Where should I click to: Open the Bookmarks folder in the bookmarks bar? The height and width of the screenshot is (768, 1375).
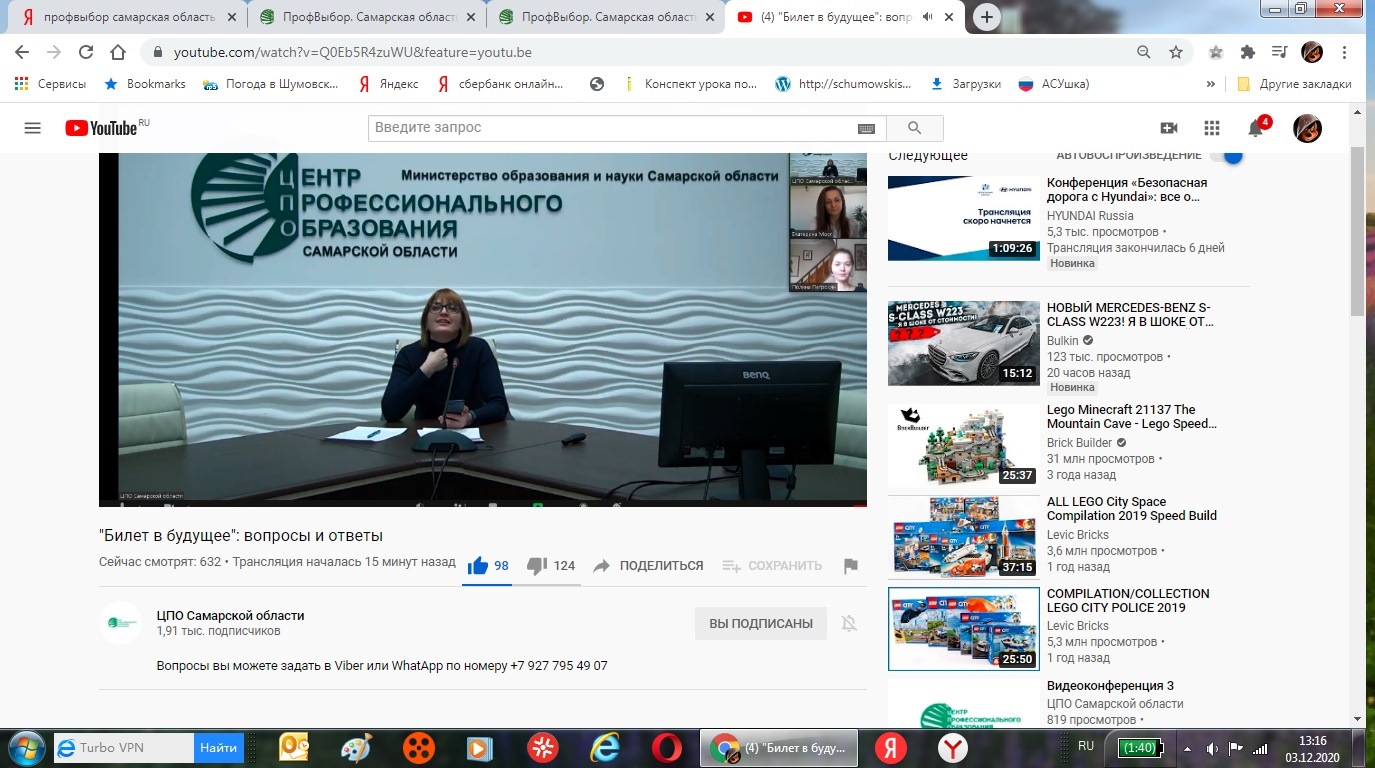[145, 84]
